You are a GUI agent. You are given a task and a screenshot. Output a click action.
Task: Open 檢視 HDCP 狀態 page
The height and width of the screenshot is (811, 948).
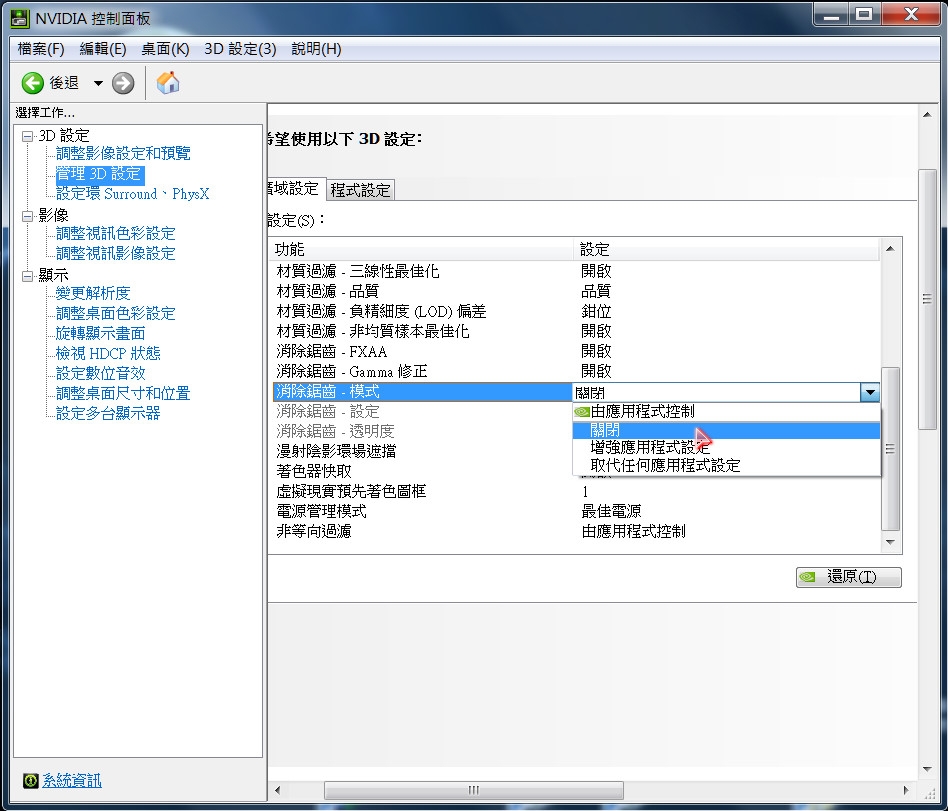pyautogui.click(x=108, y=353)
